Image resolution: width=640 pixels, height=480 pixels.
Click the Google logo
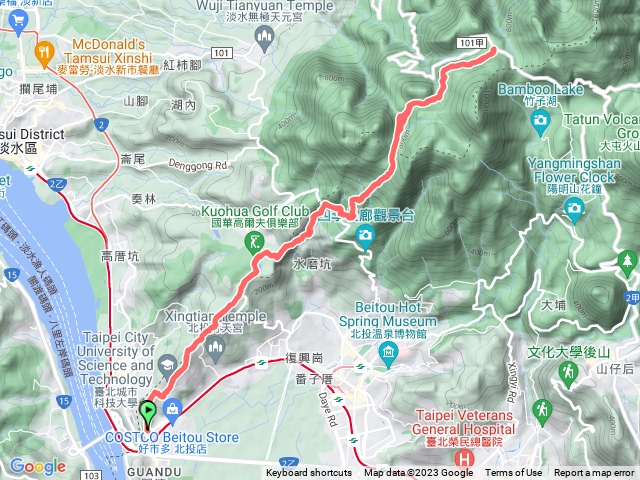pyautogui.click(x=38, y=466)
